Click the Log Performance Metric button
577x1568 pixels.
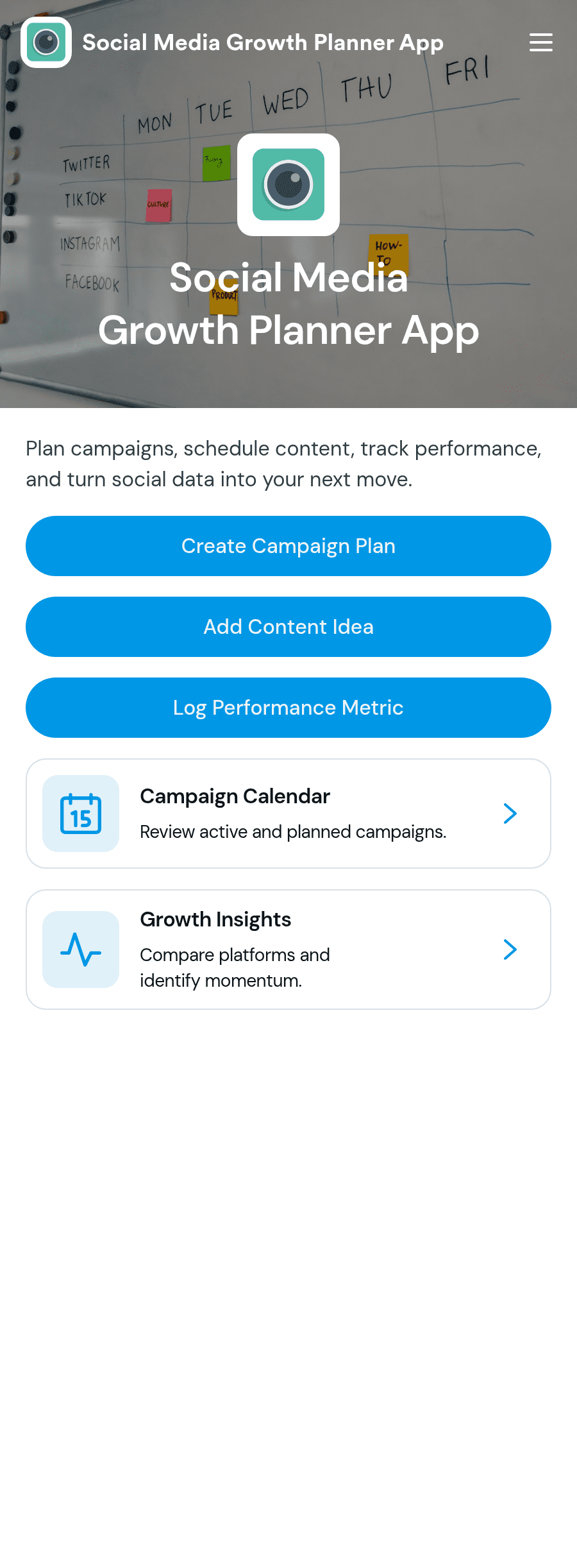click(288, 708)
